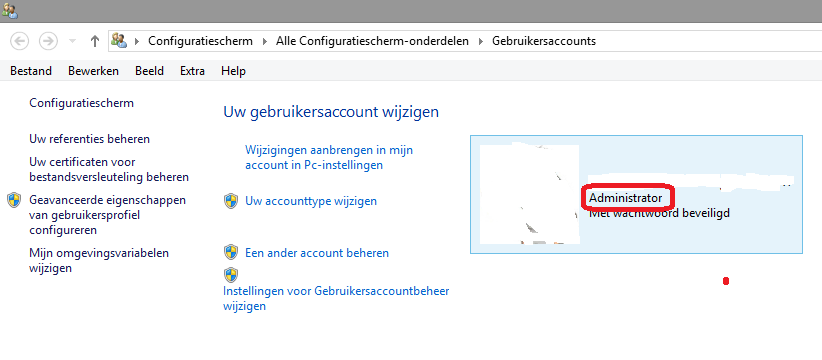Click the shield icon beside Een ander account beheren
The width and height of the screenshot is (822, 360).
pyautogui.click(x=231, y=253)
